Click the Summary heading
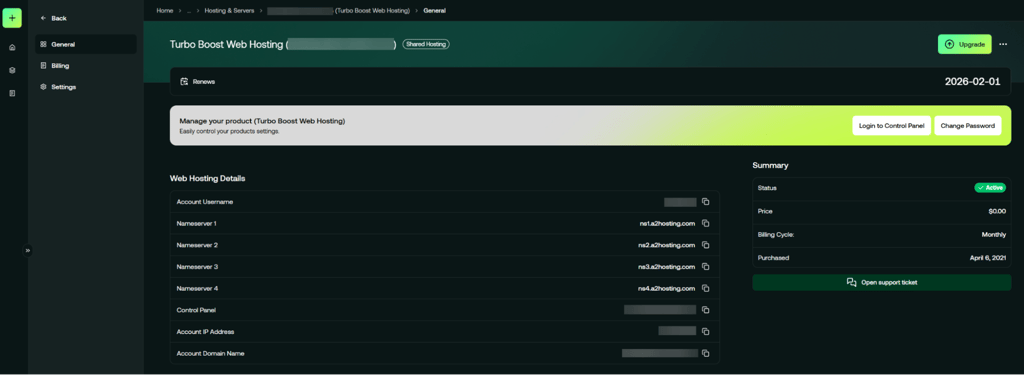 coord(770,165)
